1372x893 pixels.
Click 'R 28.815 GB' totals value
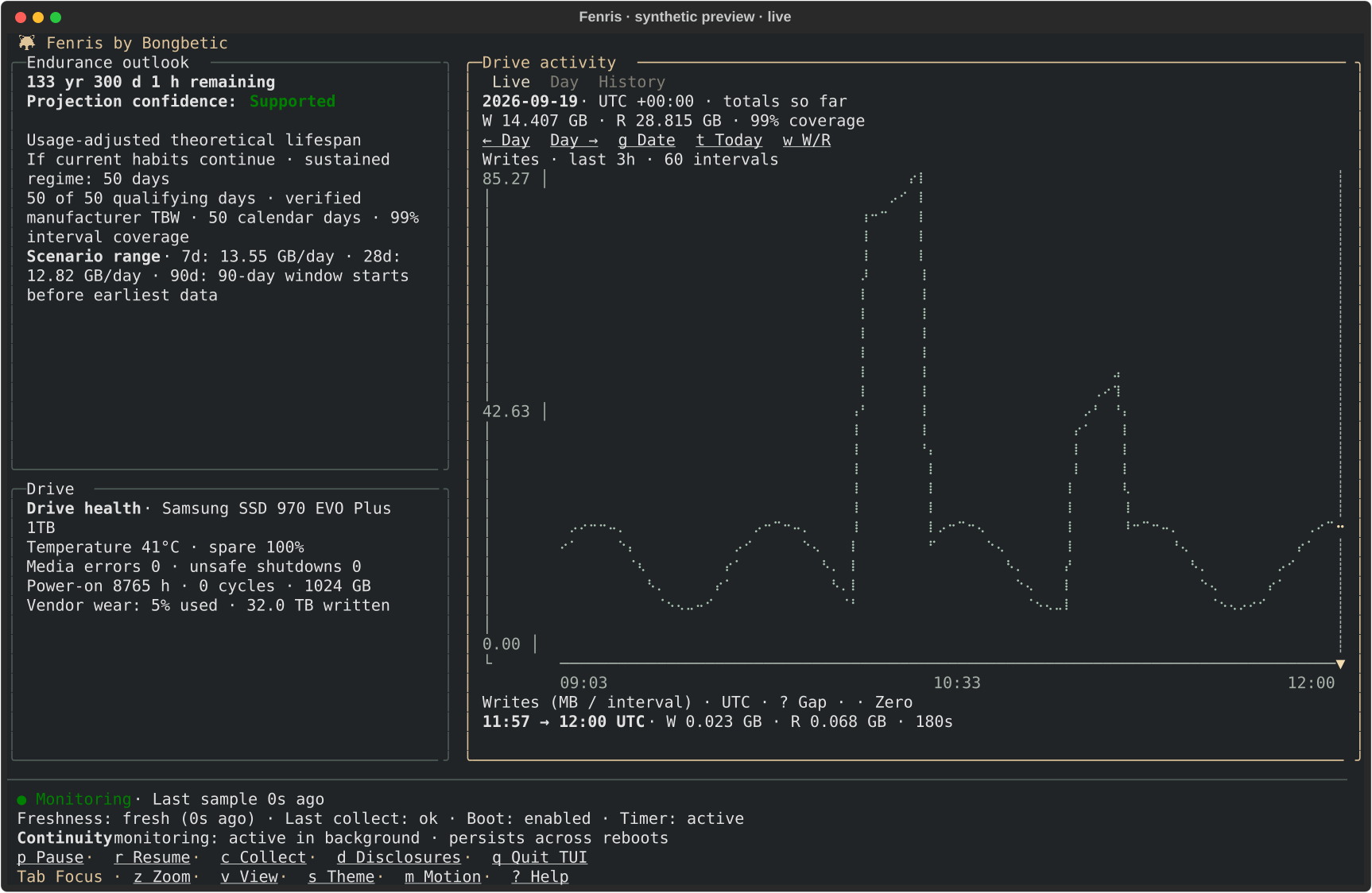[669, 121]
